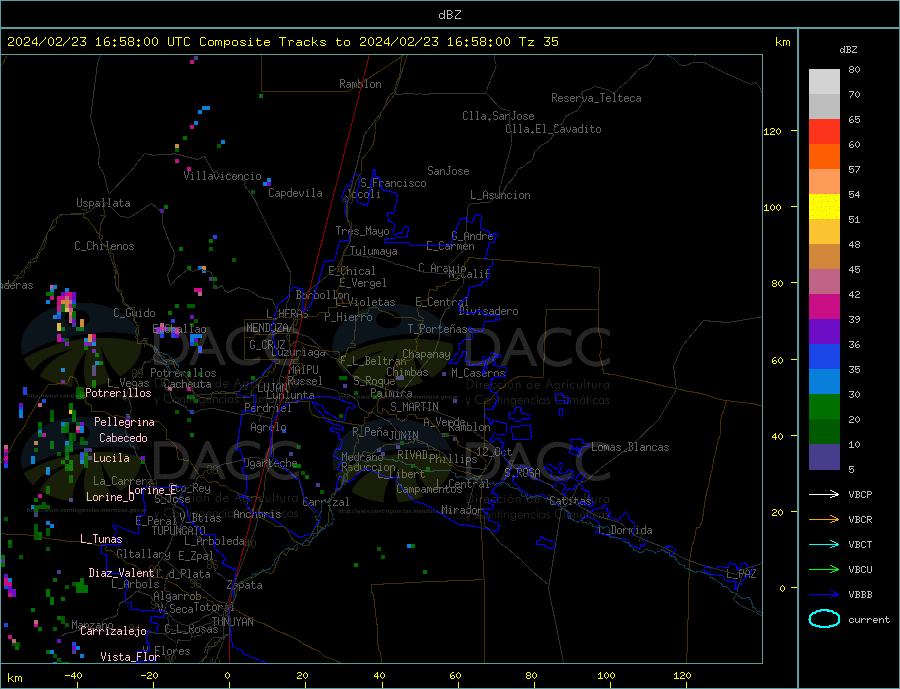
Task: Click the 'TUNUYAN' place label
Action: pyautogui.click(x=232, y=622)
